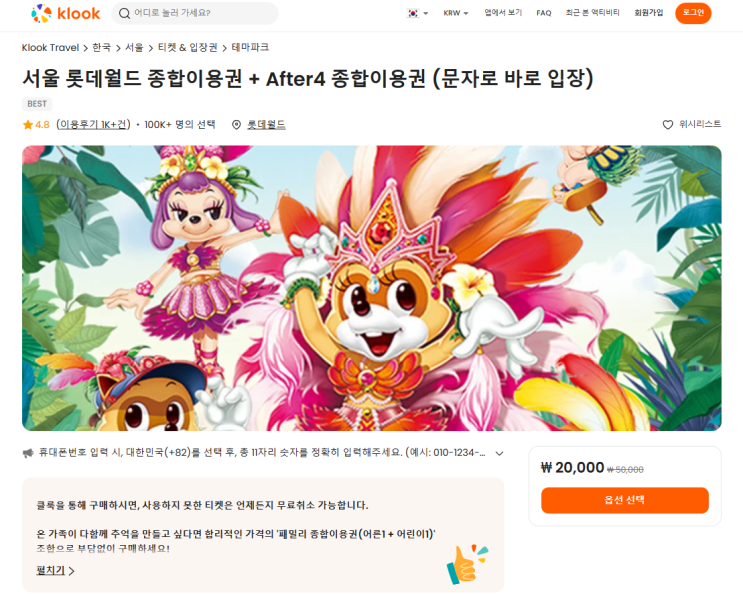
Task: Open the 이용후기 1K+건 reviews link
Action: click(93, 125)
